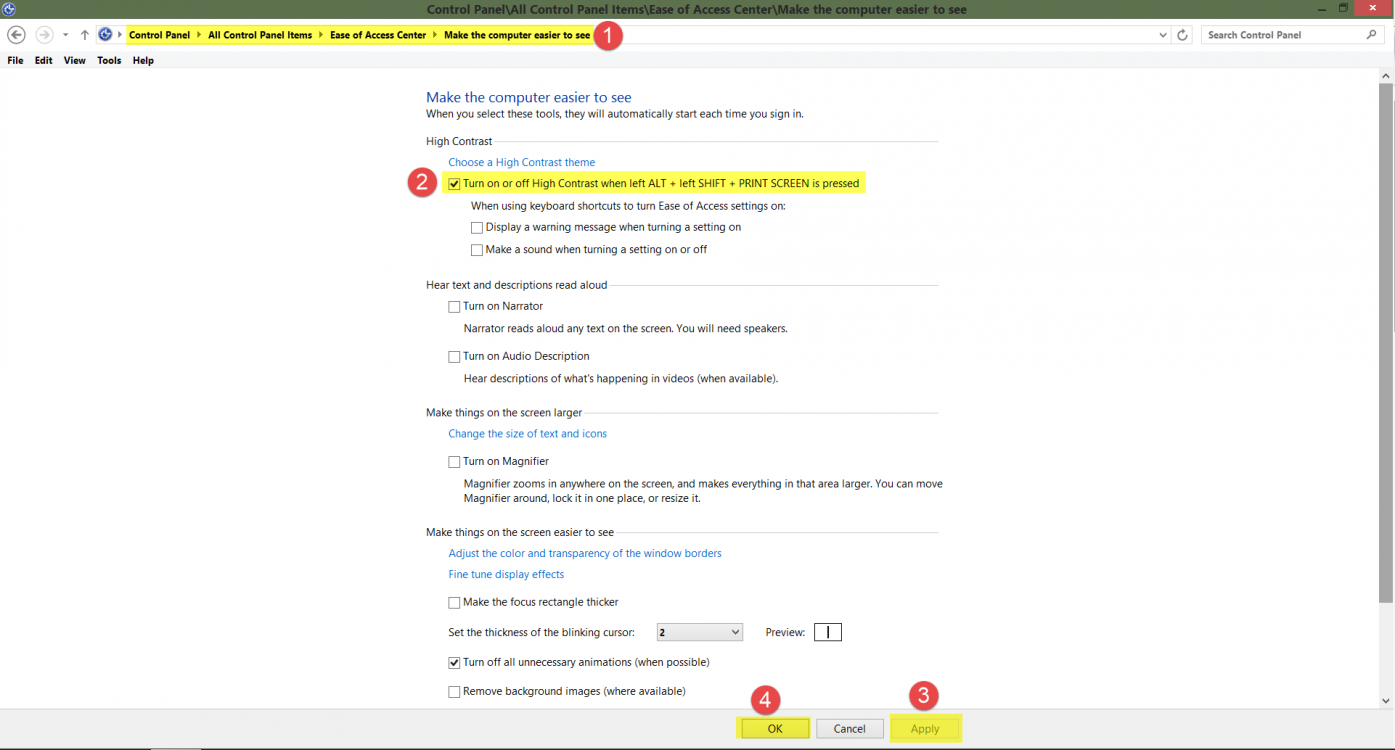
Task: Click the Back navigation arrow
Action: click(x=16, y=35)
